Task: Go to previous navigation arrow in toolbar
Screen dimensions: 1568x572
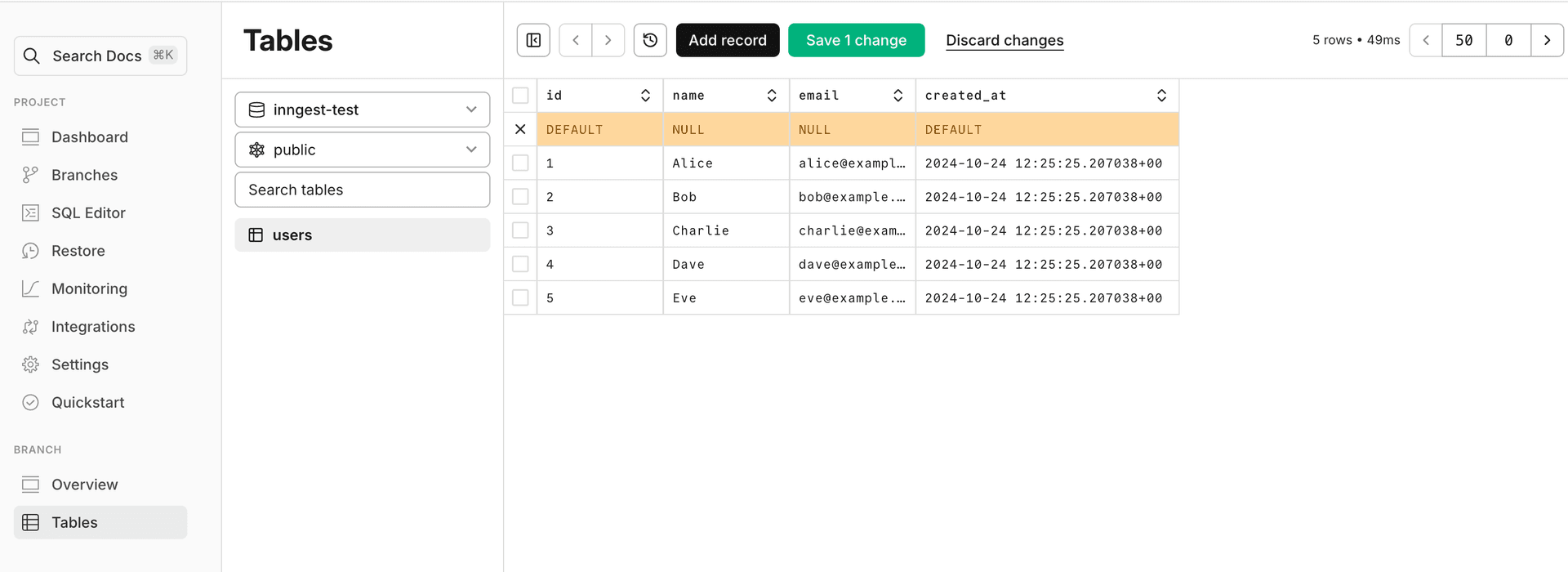Action: (x=576, y=40)
